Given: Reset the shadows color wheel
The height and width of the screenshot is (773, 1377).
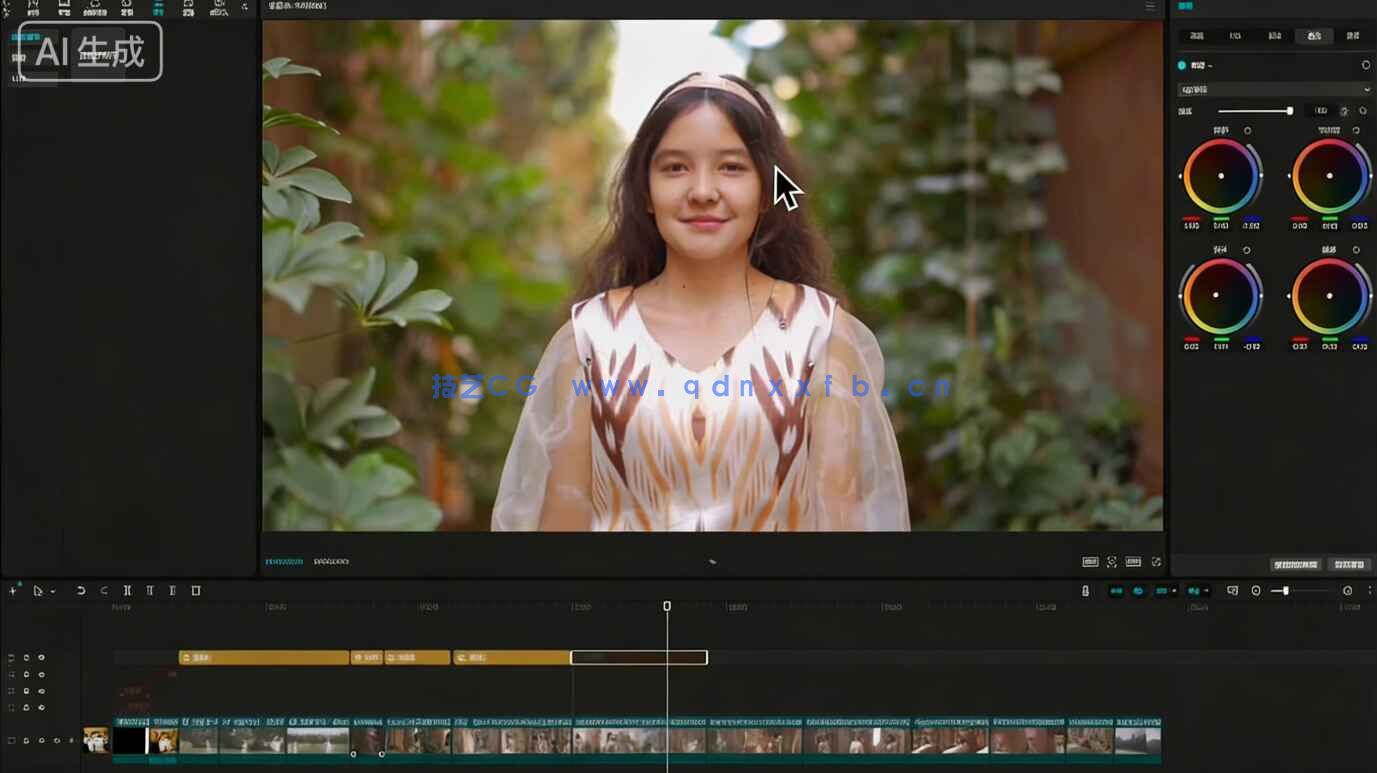Looking at the screenshot, I should click(x=1247, y=130).
